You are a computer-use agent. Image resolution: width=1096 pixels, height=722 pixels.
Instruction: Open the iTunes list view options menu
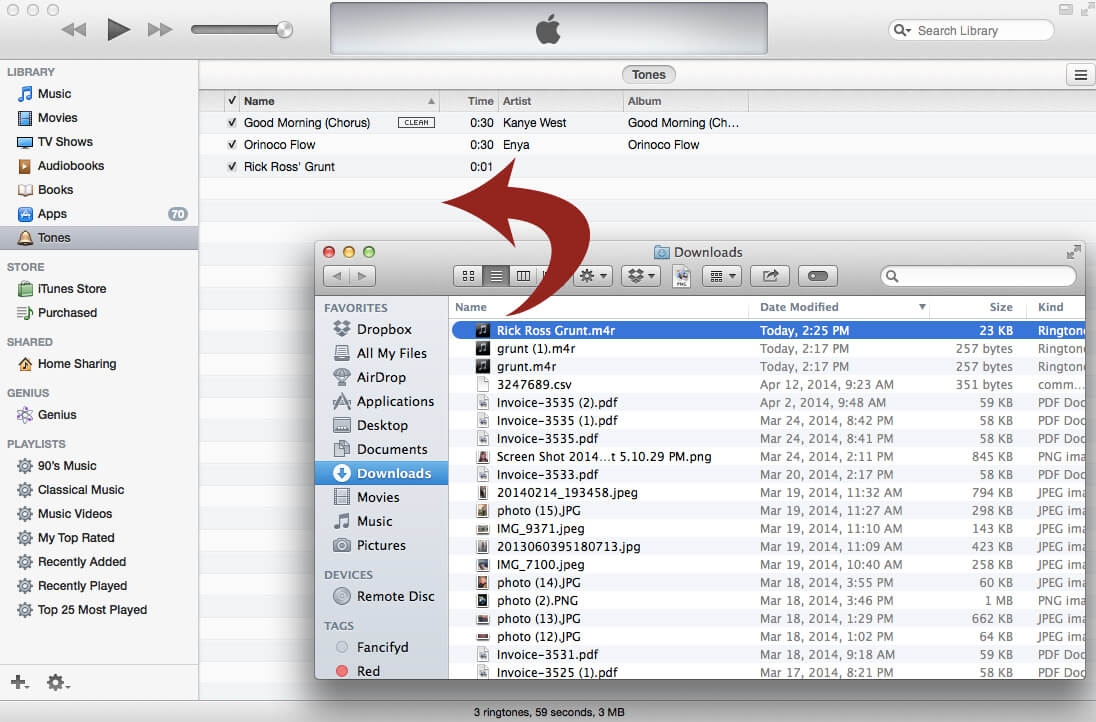pos(1080,74)
